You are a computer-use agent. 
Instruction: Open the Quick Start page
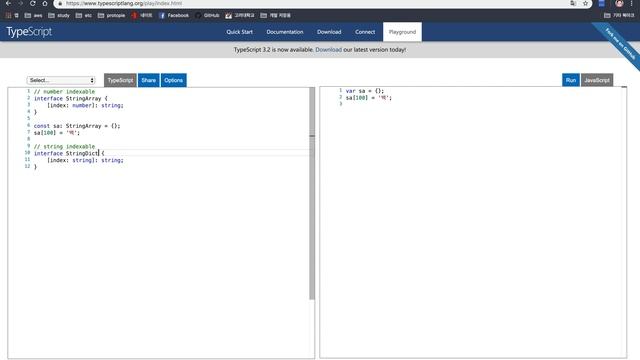point(240,32)
